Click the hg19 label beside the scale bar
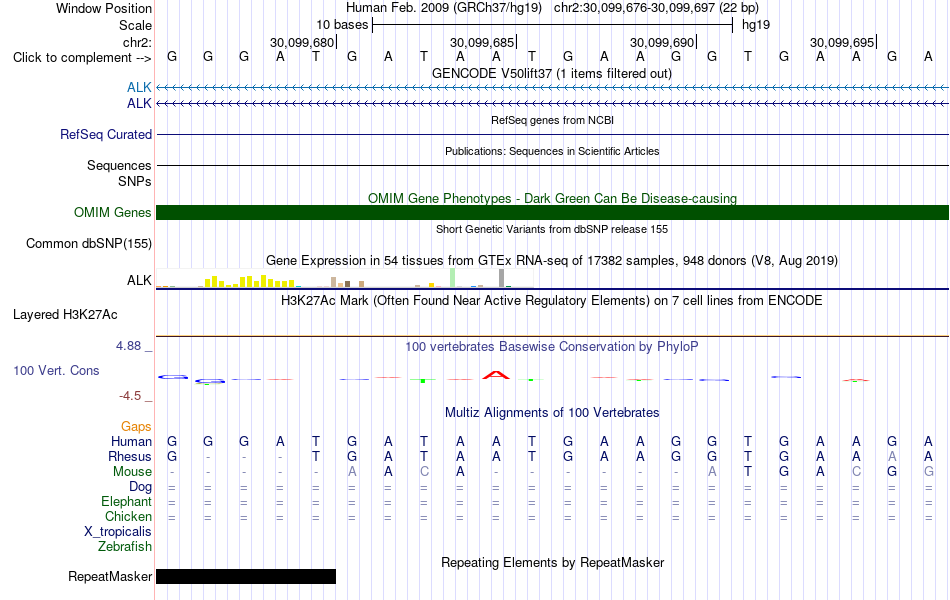This screenshot has width=950, height=600. click(x=756, y=25)
